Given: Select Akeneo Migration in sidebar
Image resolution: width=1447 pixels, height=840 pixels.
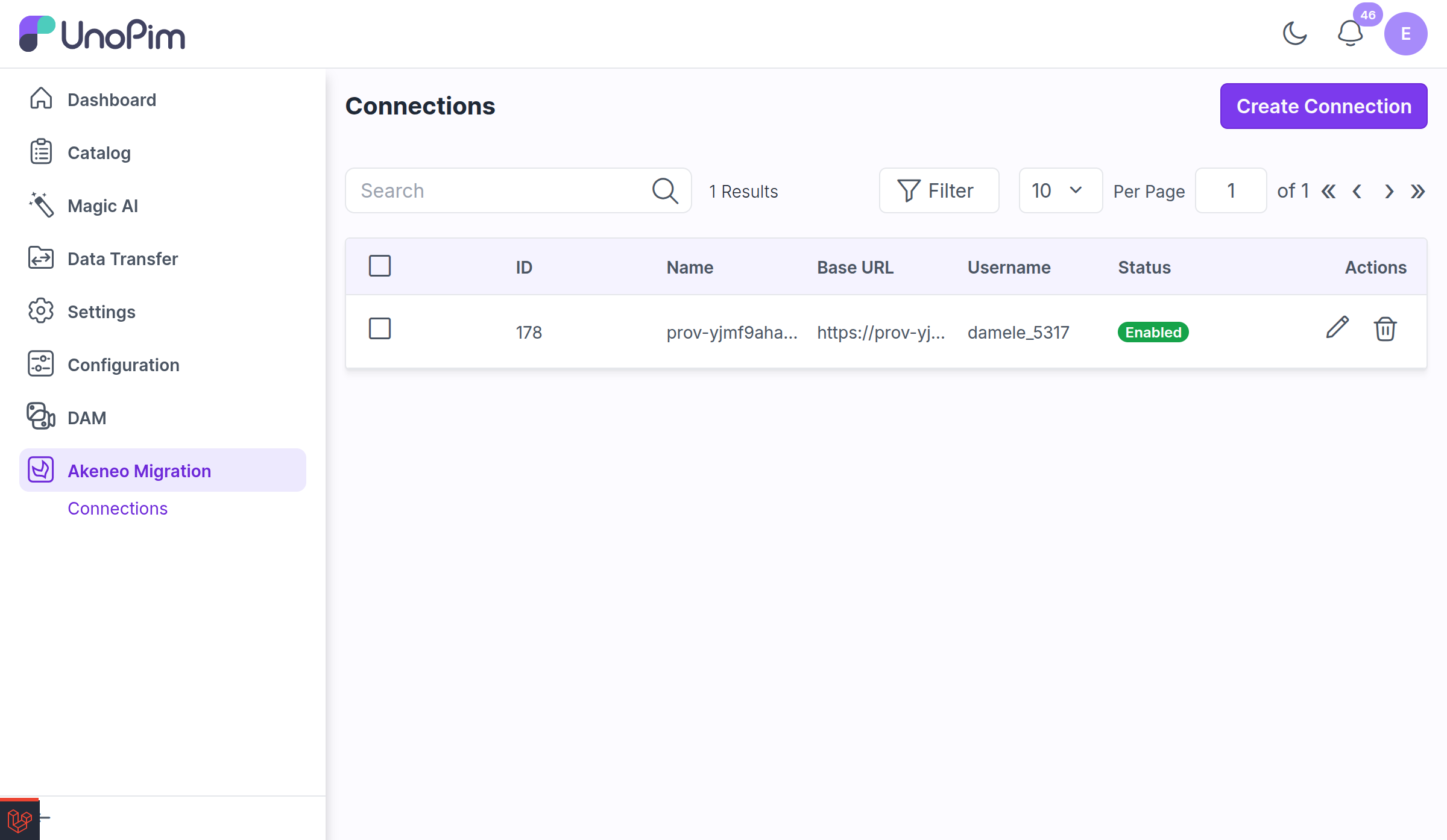Looking at the screenshot, I should 163,470.
